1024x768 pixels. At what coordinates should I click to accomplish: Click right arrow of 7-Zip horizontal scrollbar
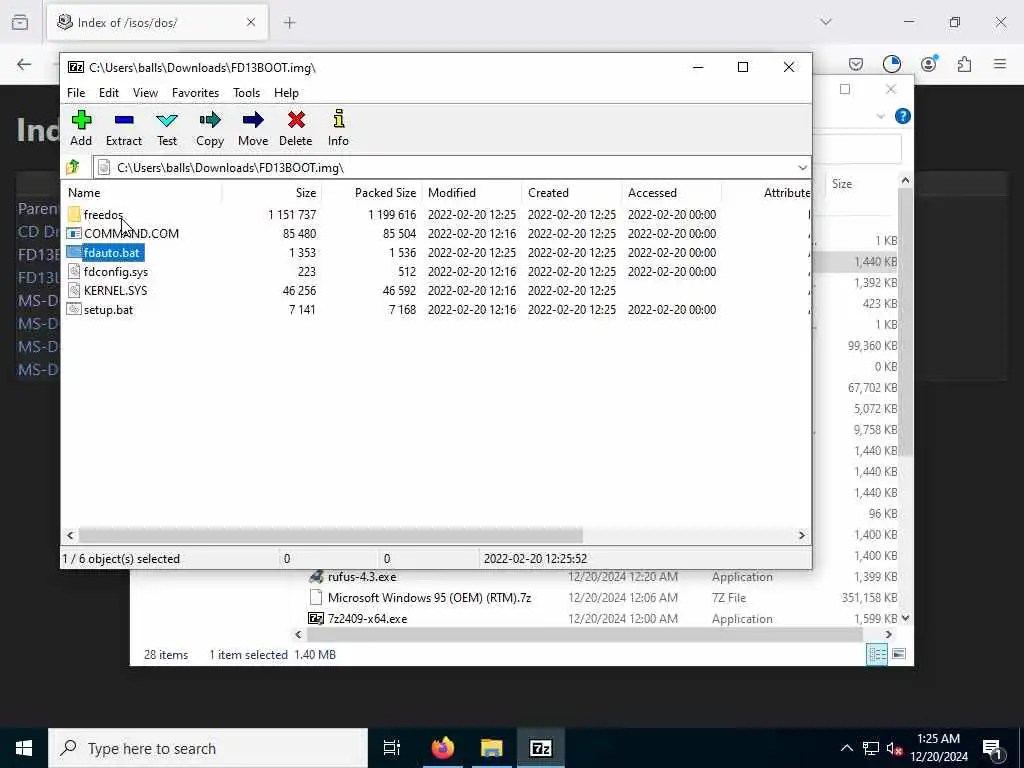pos(802,535)
